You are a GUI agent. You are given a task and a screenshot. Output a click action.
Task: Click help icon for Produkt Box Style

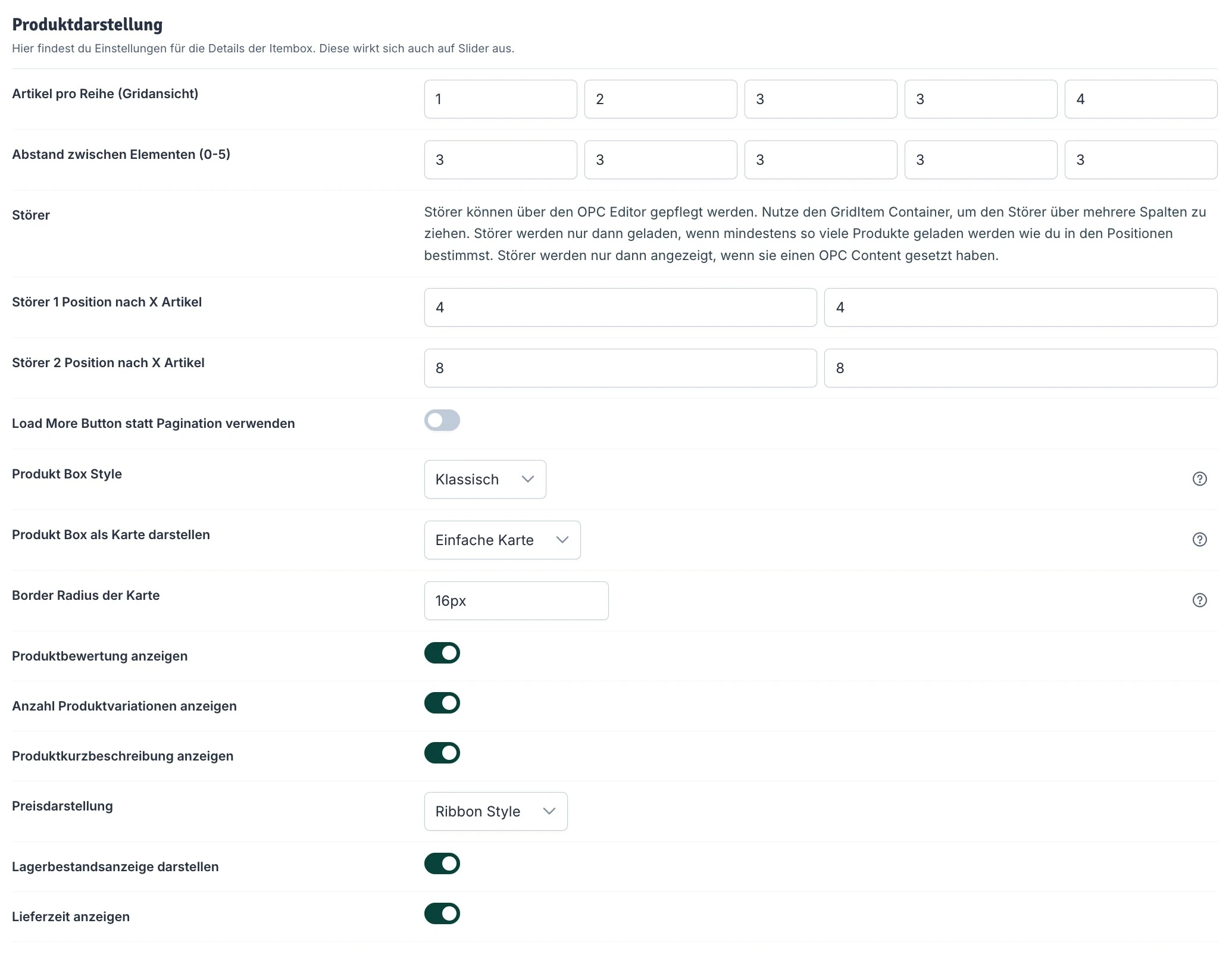(x=1199, y=479)
